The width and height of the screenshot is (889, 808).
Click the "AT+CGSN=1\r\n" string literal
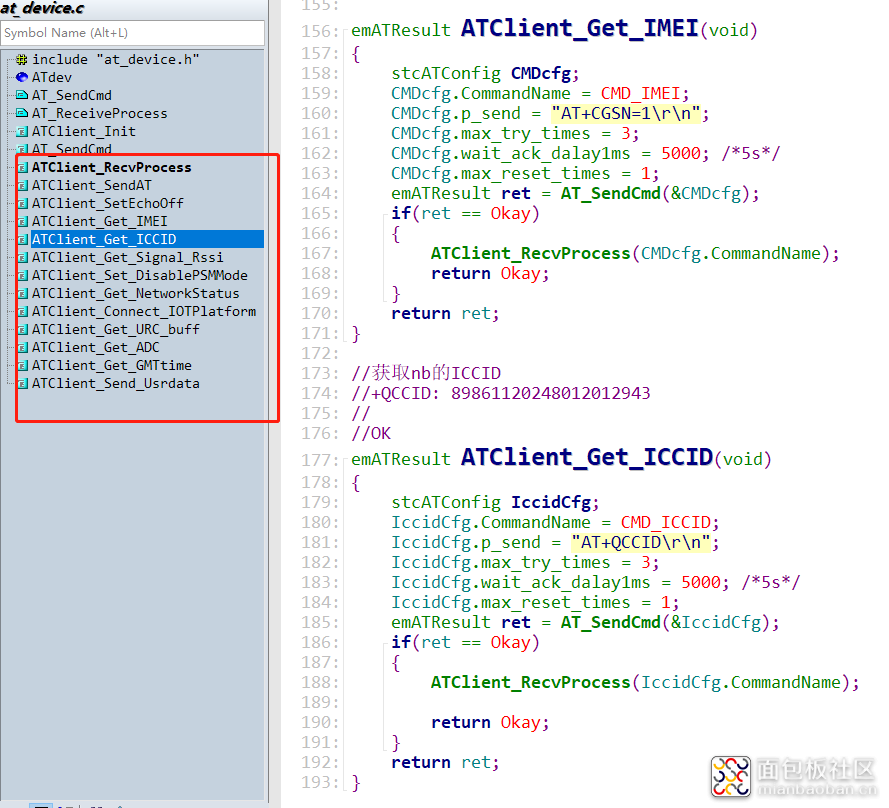click(x=626, y=113)
